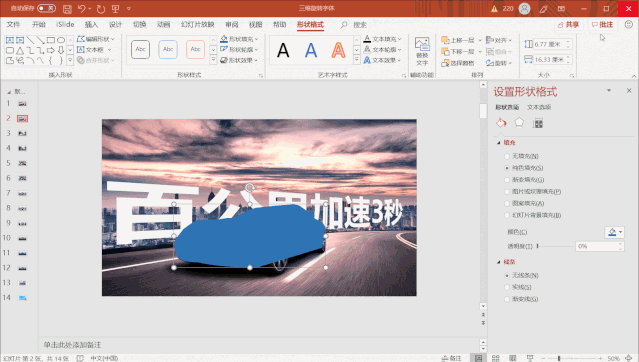The image size is (639, 362).
Task: Open the Size & Properties icon tab
Action: pos(538,123)
